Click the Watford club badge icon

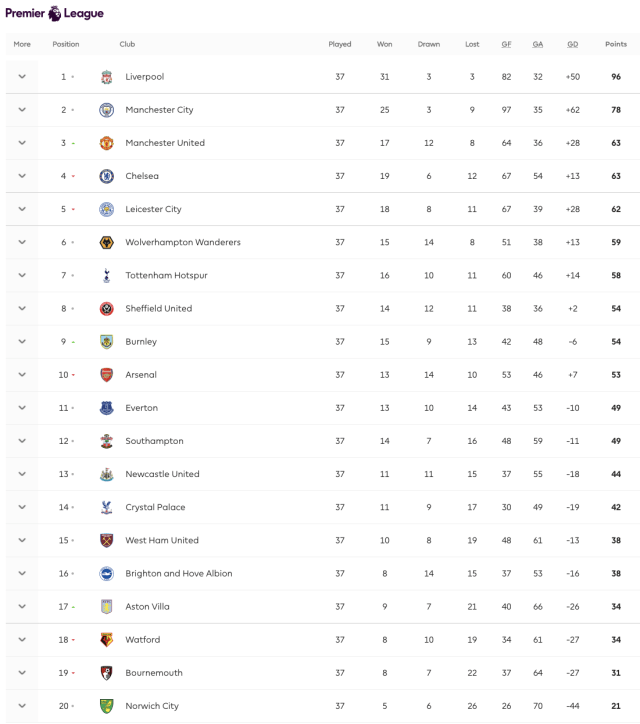pos(107,640)
